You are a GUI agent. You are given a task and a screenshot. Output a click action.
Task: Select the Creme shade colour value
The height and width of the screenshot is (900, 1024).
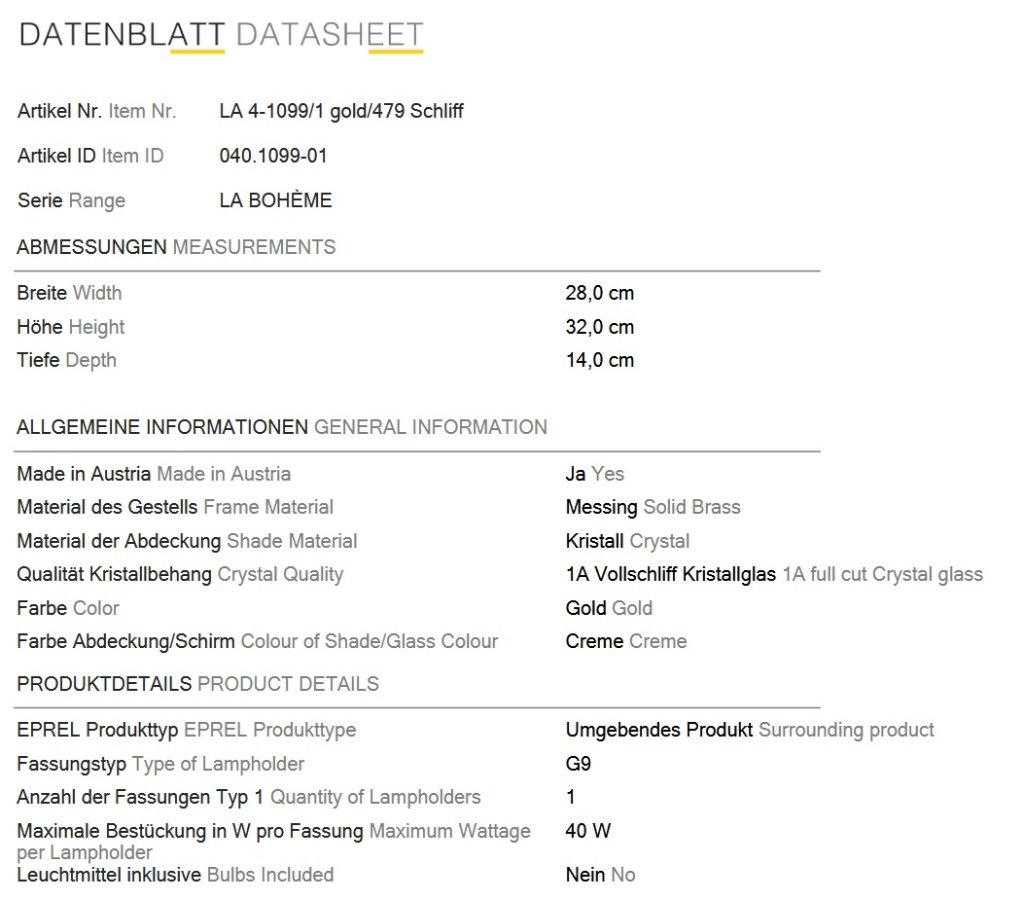(x=626, y=641)
